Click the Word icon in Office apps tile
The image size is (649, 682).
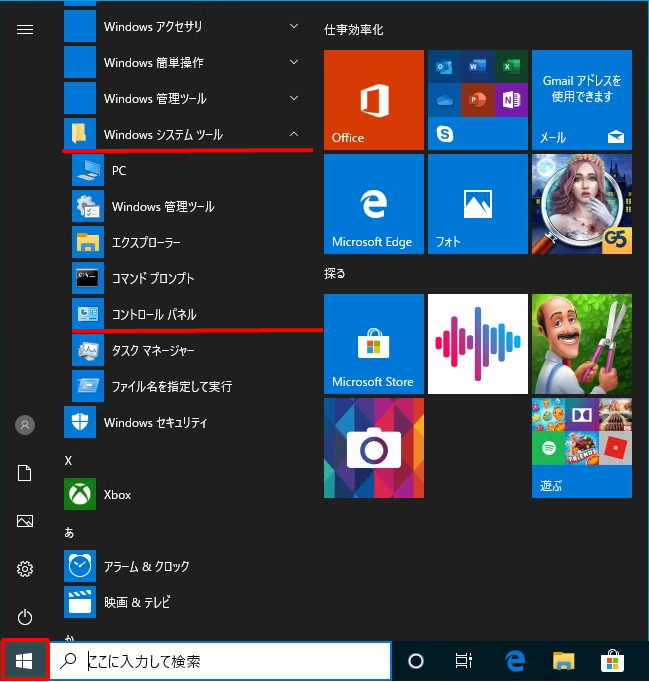click(478, 67)
